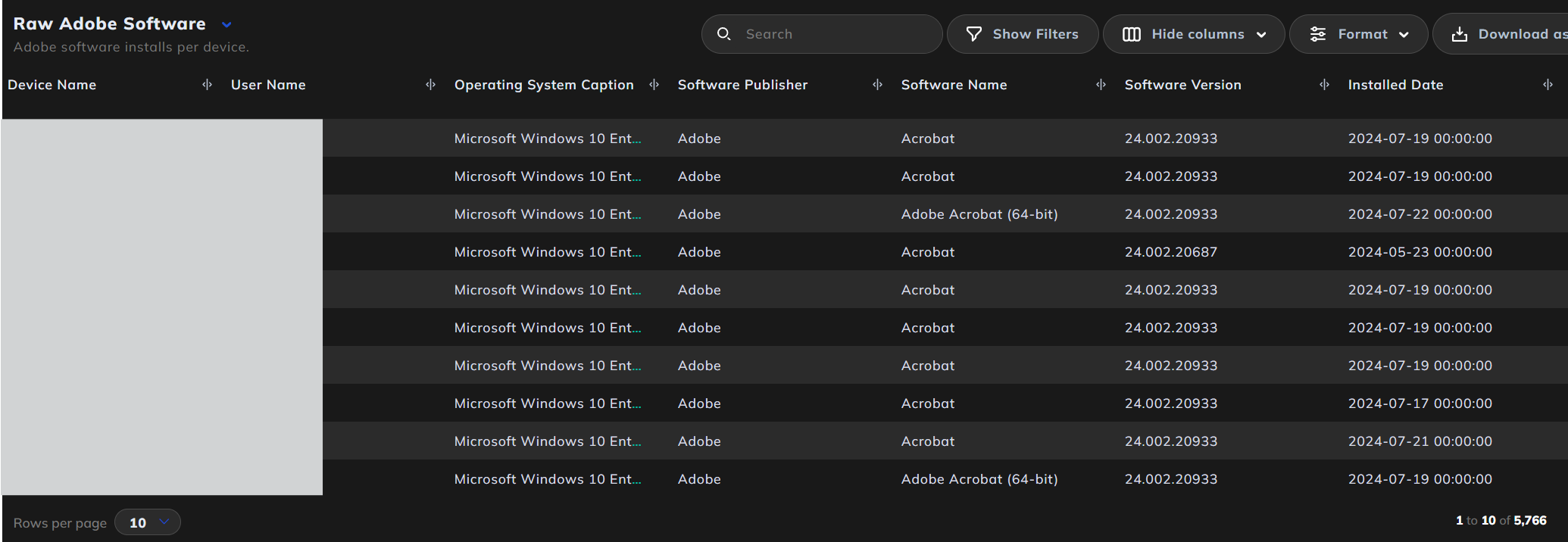The image size is (1568, 542).
Task: Click Acrobat in the 24.002.20687 row
Action: click(x=928, y=252)
